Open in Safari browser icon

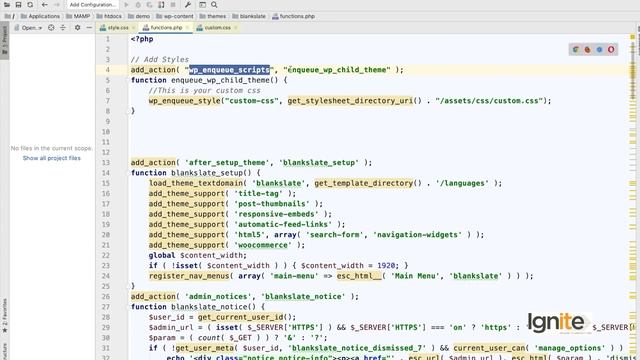pos(599,50)
